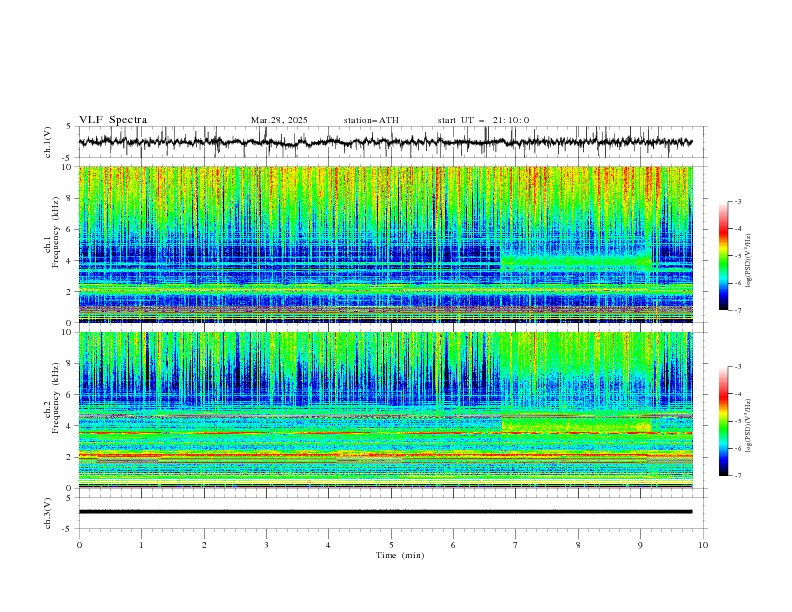
Task: Click time axis tick label 3
Action: [x=266, y=545]
